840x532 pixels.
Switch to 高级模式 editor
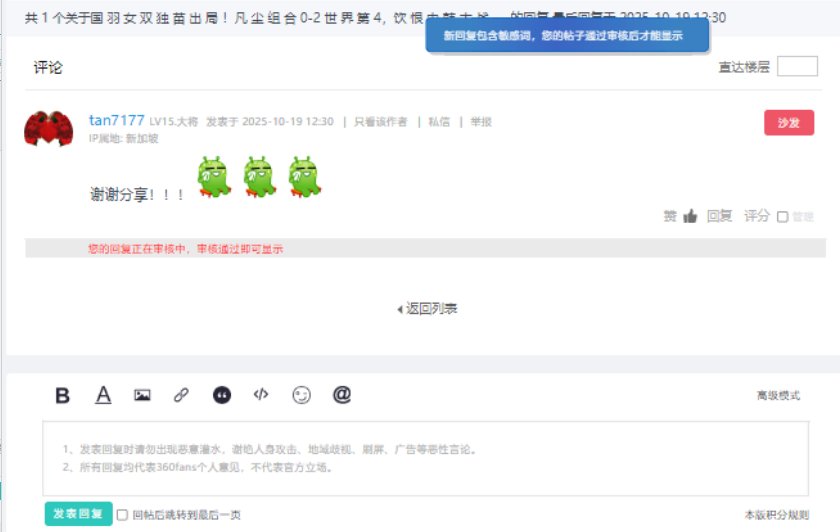point(778,395)
